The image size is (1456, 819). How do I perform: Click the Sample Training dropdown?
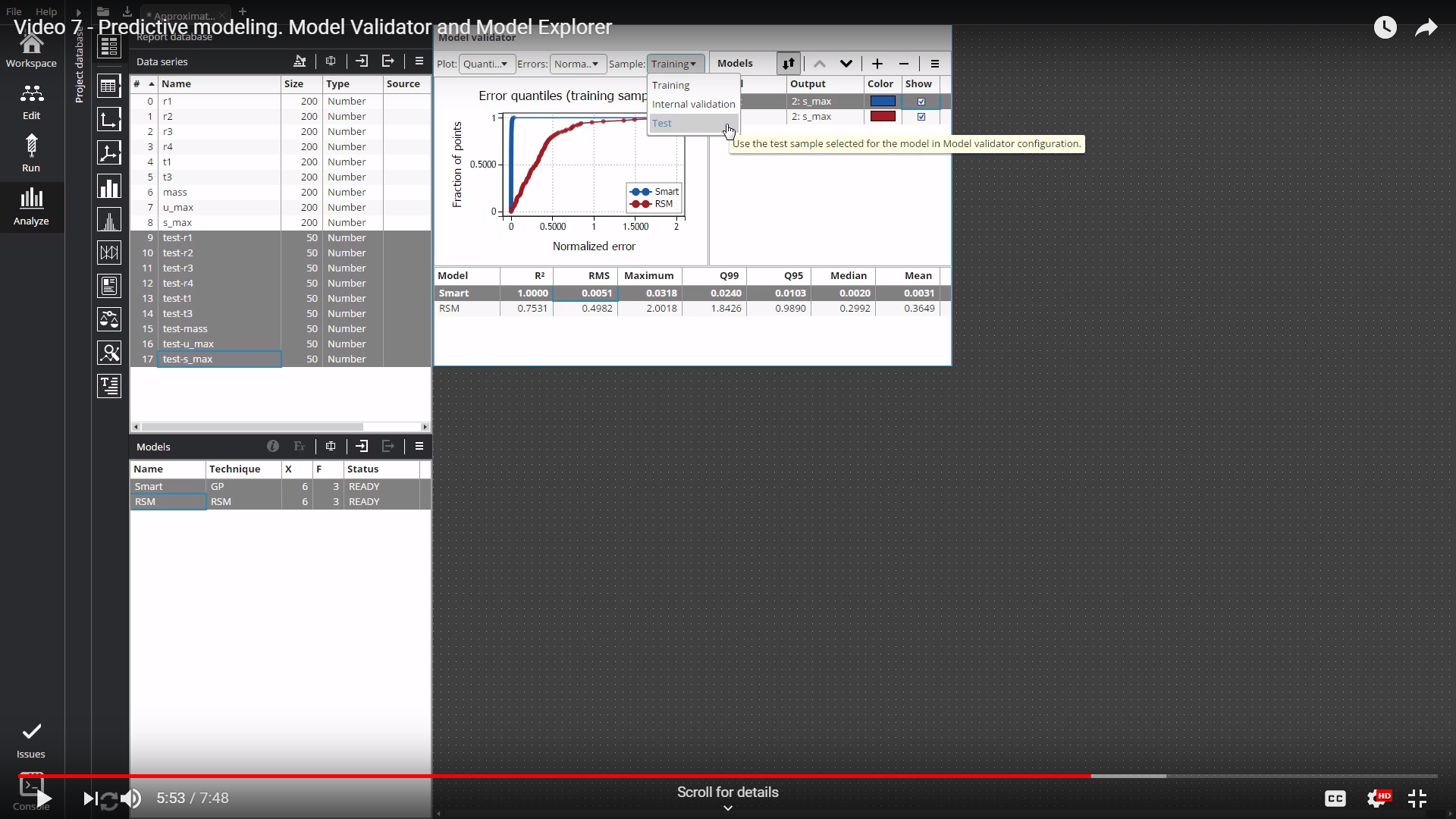pyautogui.click(x=676, y=64)
